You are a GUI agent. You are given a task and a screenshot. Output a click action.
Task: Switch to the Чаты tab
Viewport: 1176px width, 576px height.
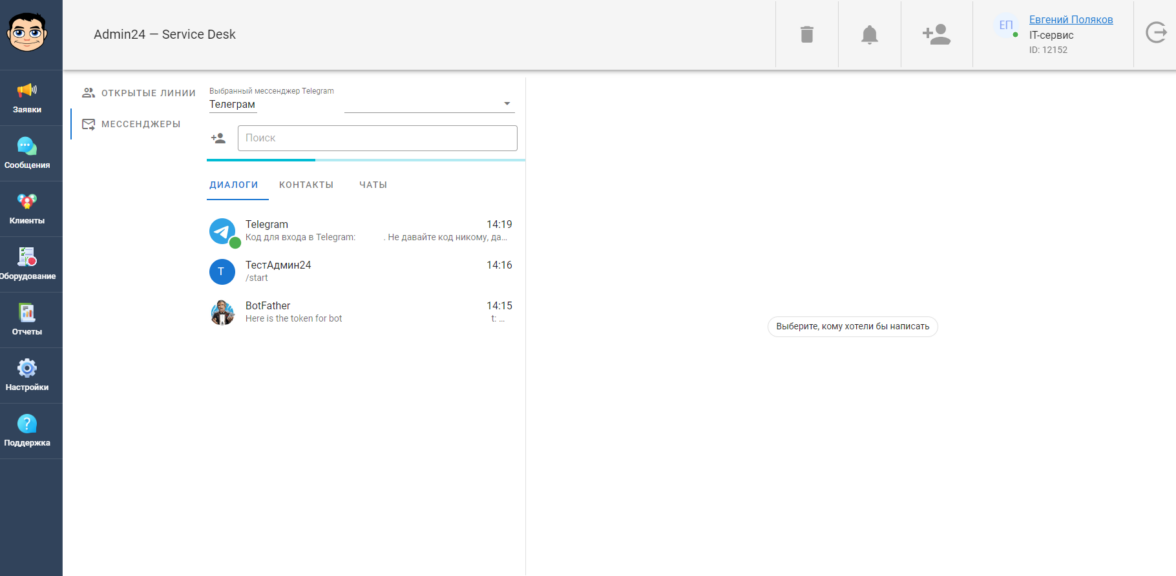(373, 185)
